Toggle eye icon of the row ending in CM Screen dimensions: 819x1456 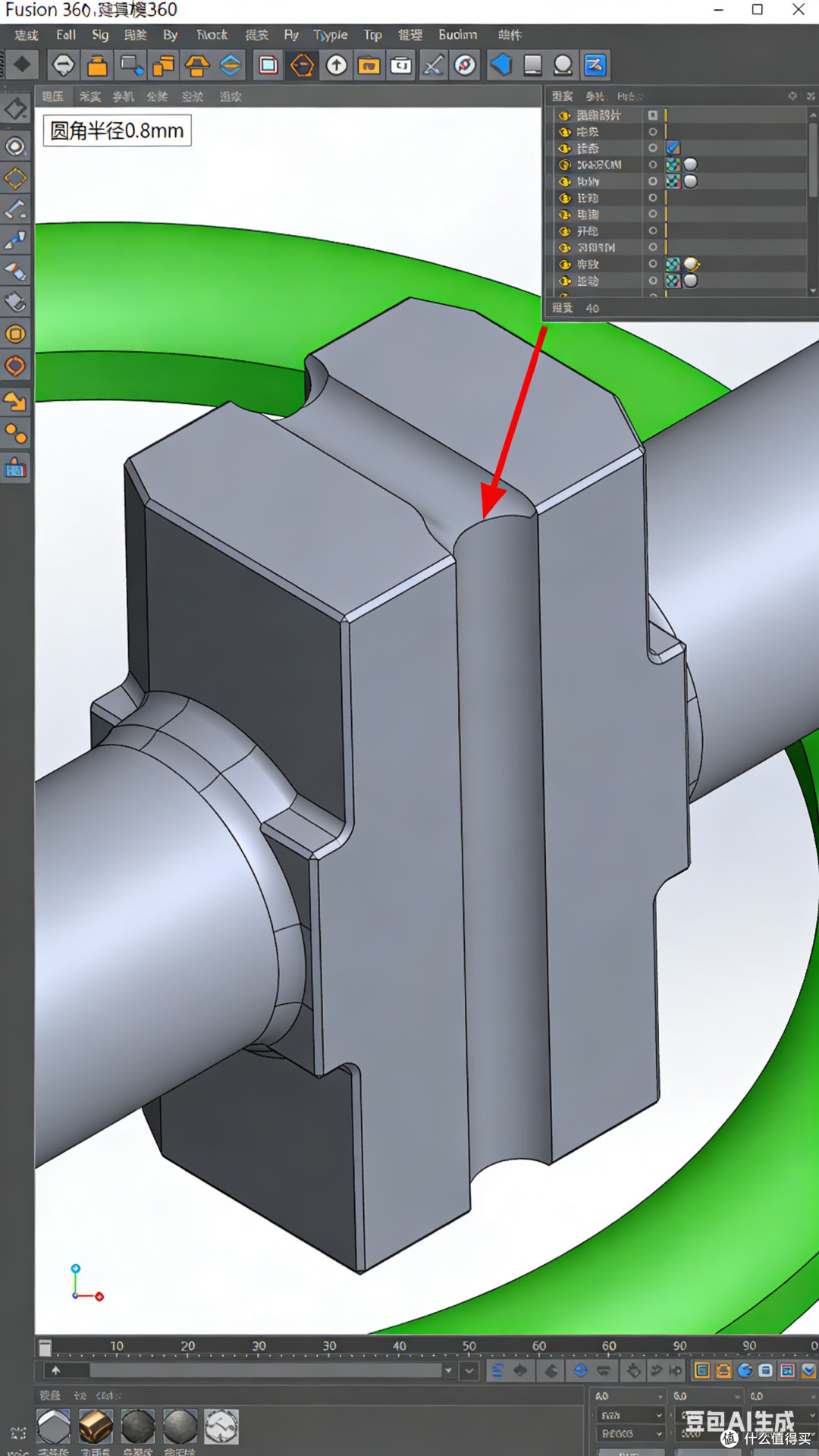tap(564, 165)
